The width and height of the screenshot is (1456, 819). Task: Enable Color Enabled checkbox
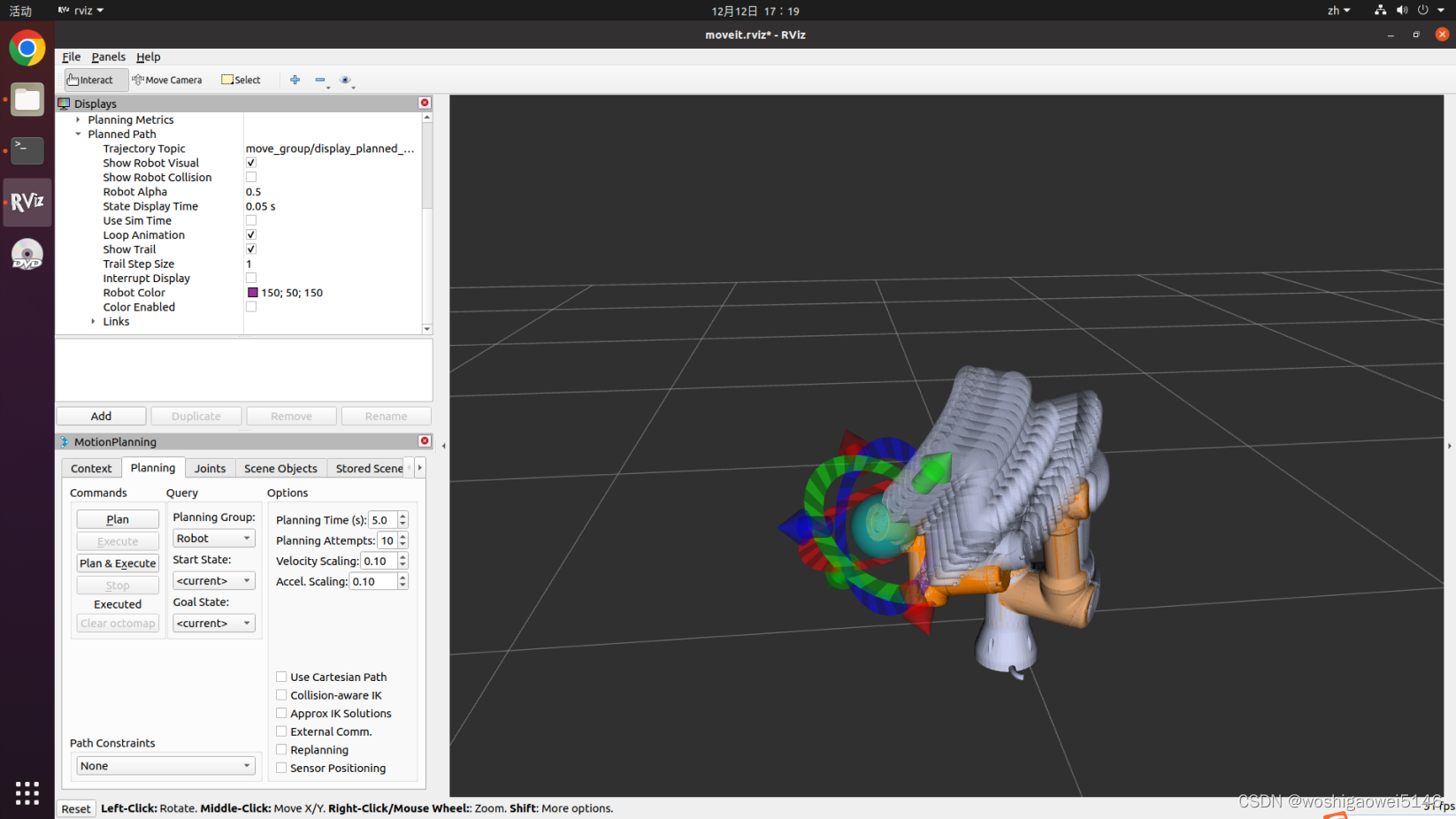pyautogui.click(x=251, y=307)
